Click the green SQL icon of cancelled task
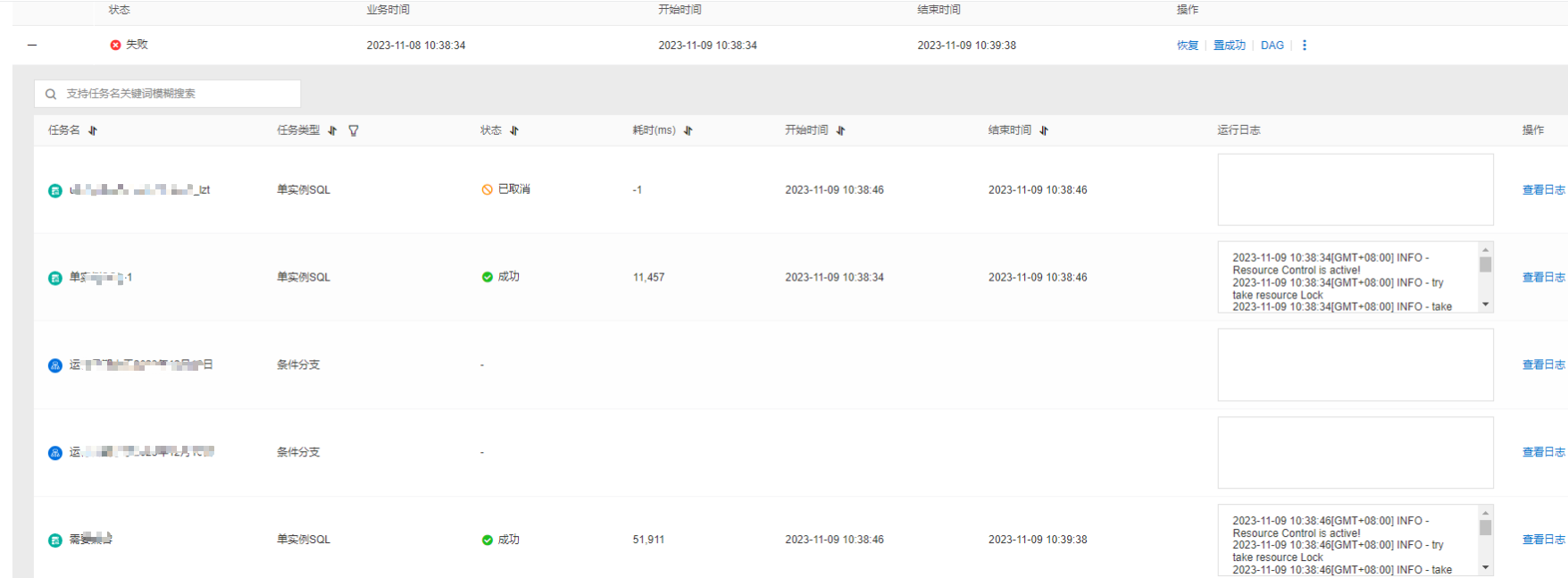 pos(54,190)
